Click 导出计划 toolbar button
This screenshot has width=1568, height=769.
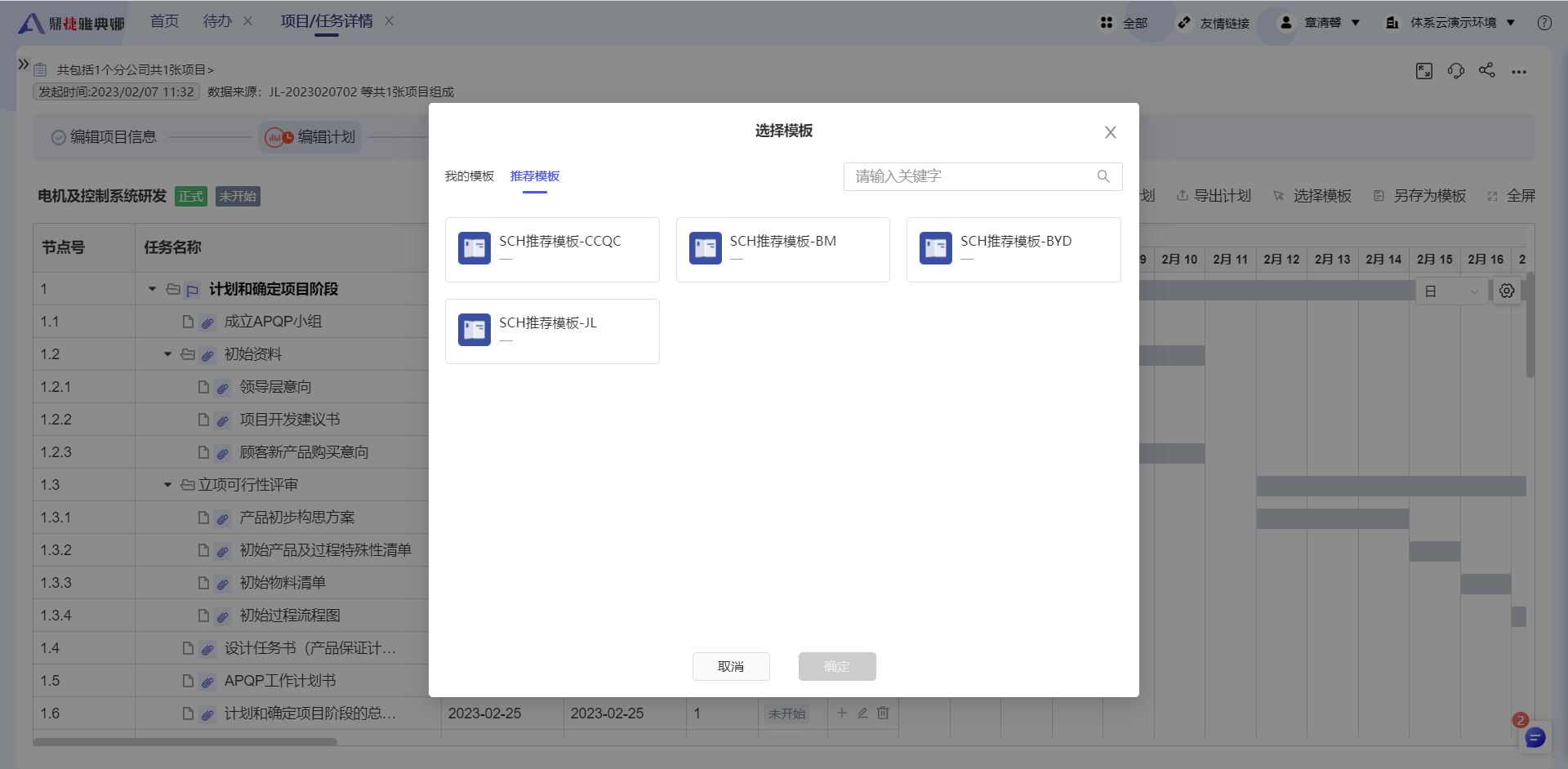tap(1214, 196)
